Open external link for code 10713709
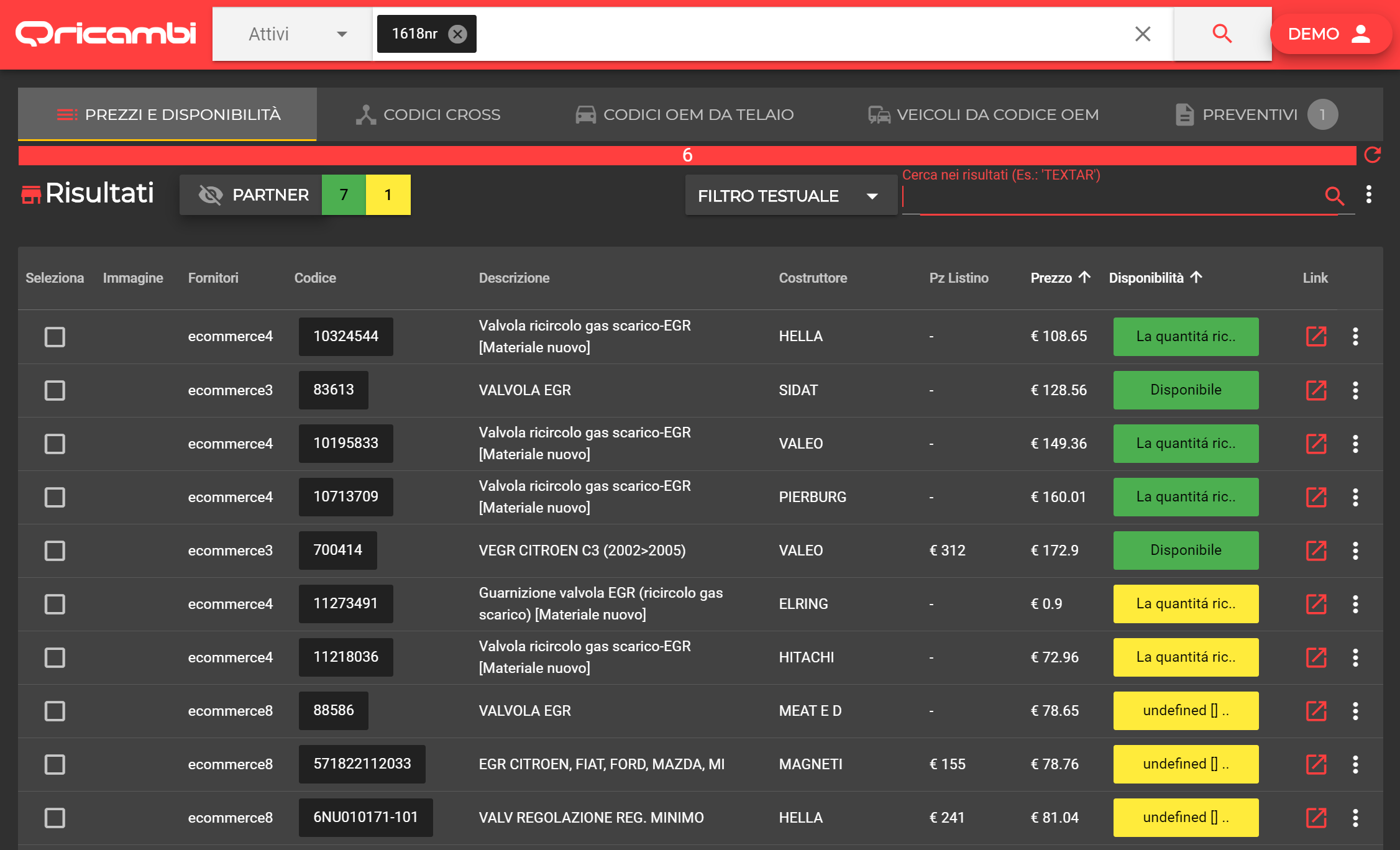Image resolution: width=1400 pixels, height=850 pixels. [1316, 496]
